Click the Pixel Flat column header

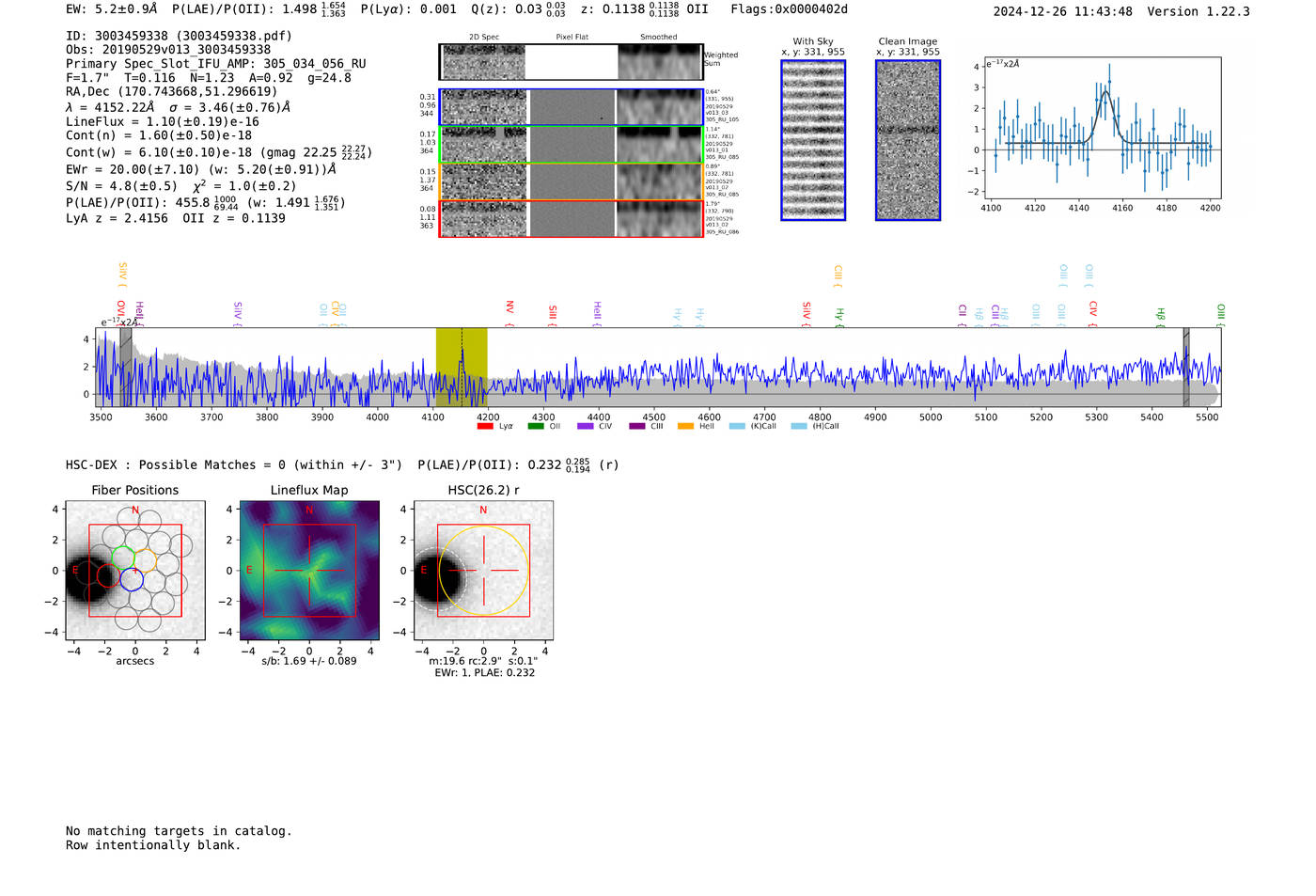pos(572,38)
